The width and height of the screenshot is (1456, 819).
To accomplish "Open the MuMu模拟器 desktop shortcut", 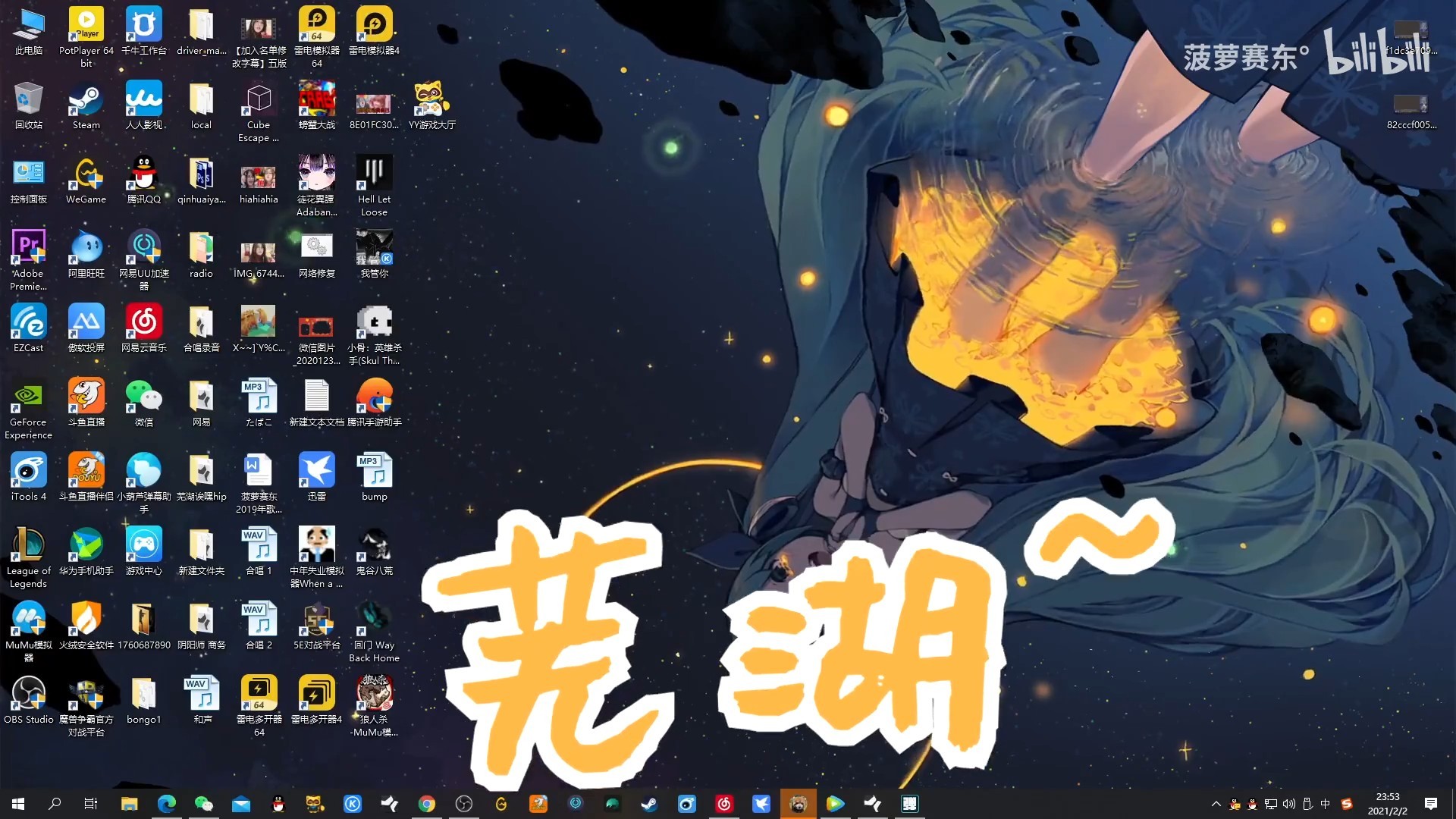I will coord(29,631).
